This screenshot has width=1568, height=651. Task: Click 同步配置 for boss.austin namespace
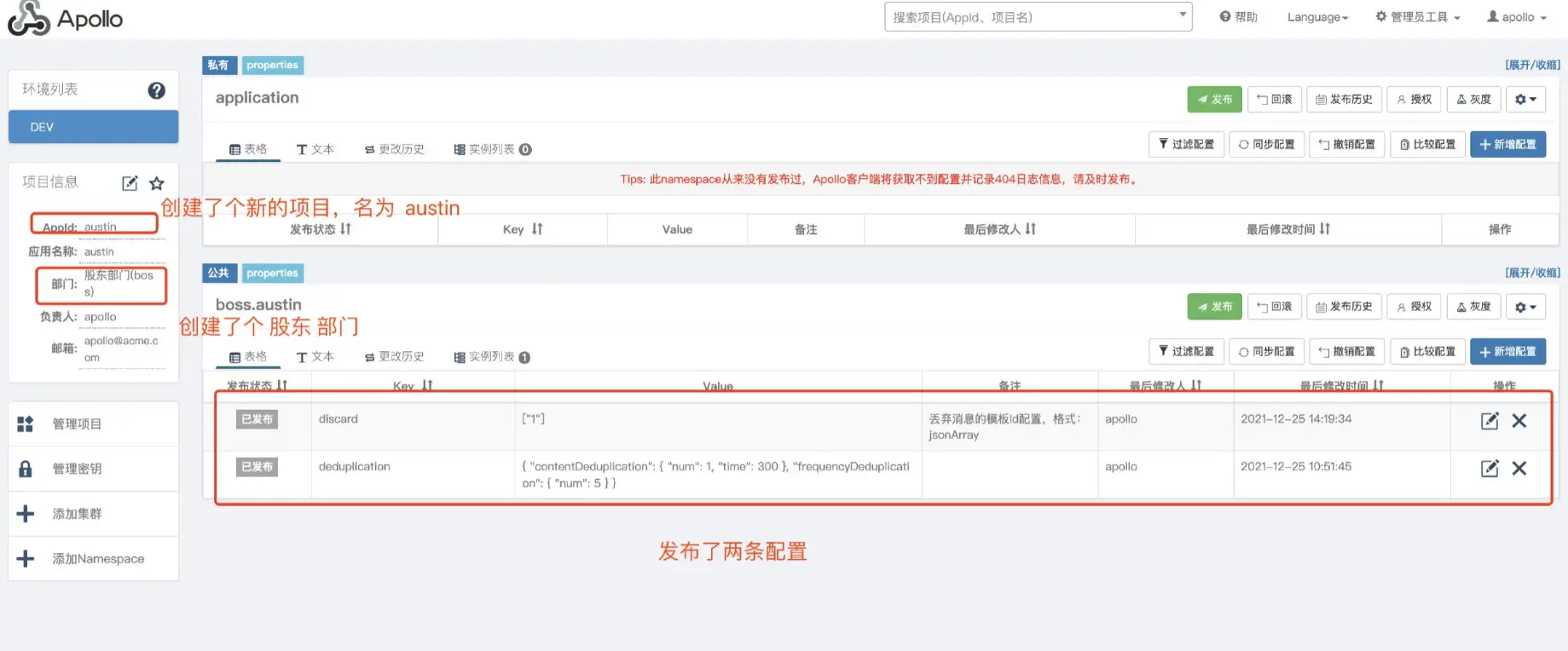[1267, 351]
